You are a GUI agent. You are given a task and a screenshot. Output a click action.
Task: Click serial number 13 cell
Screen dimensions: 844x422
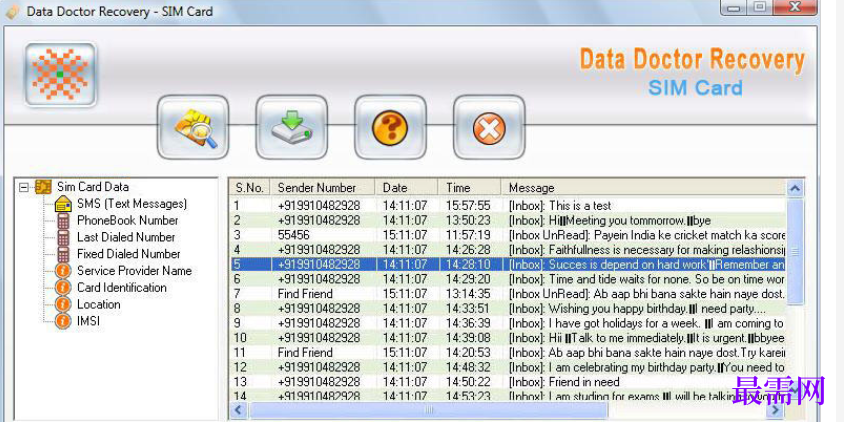[x=240, y=382]
